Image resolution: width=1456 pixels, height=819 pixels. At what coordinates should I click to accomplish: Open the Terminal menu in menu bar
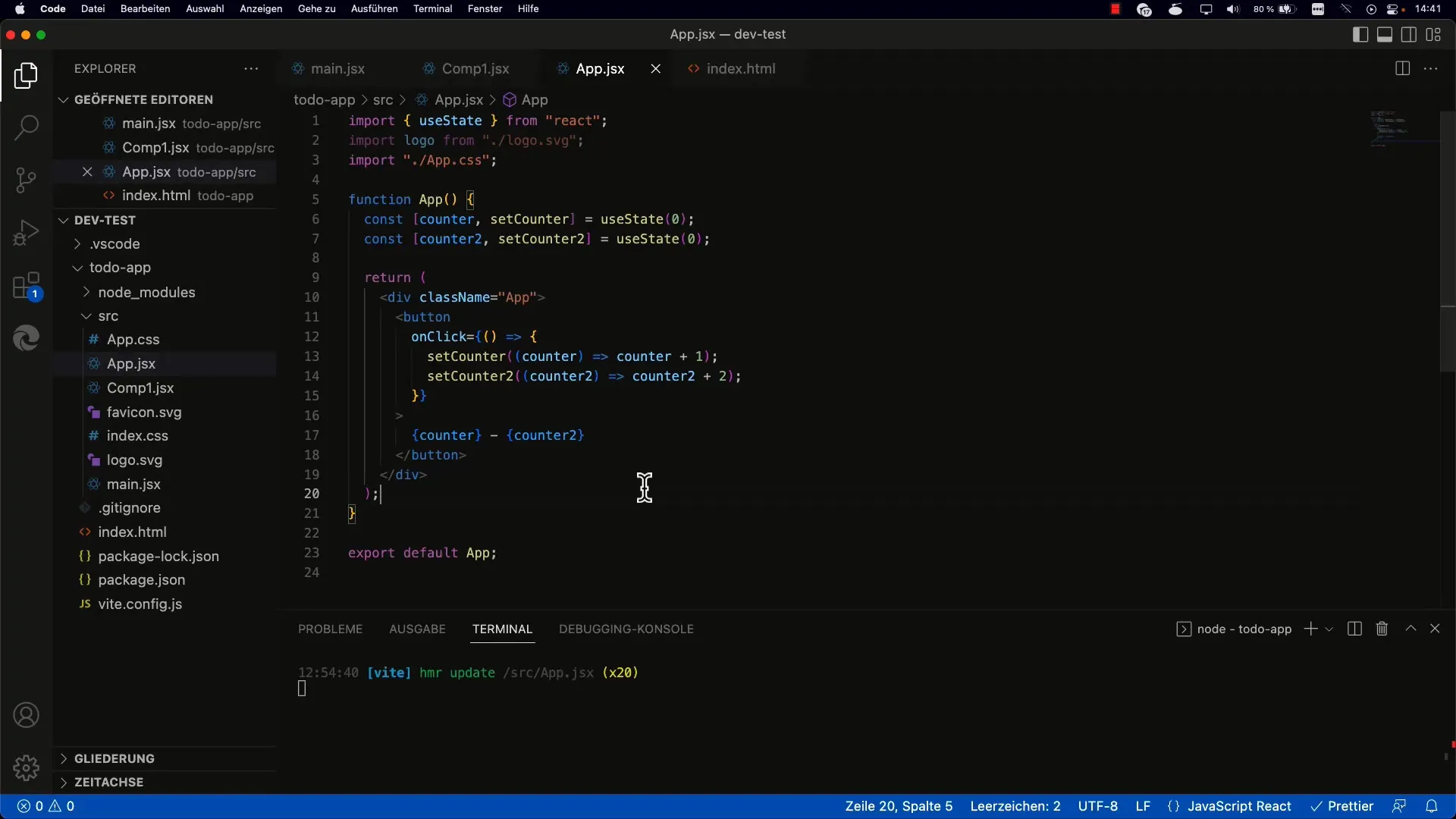(432, 9)
